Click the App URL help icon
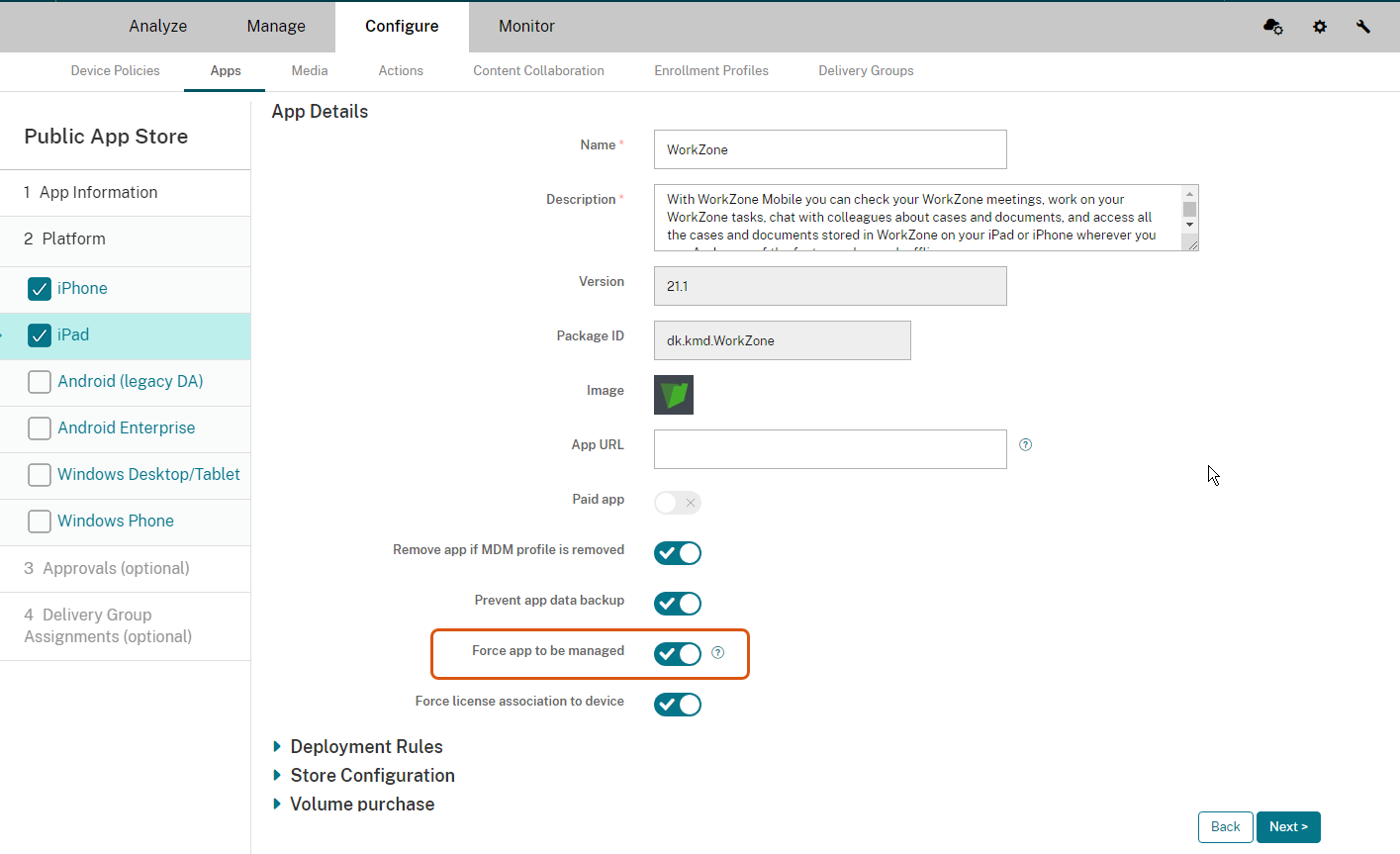 pyautogui.click(x=1026, y=444)
